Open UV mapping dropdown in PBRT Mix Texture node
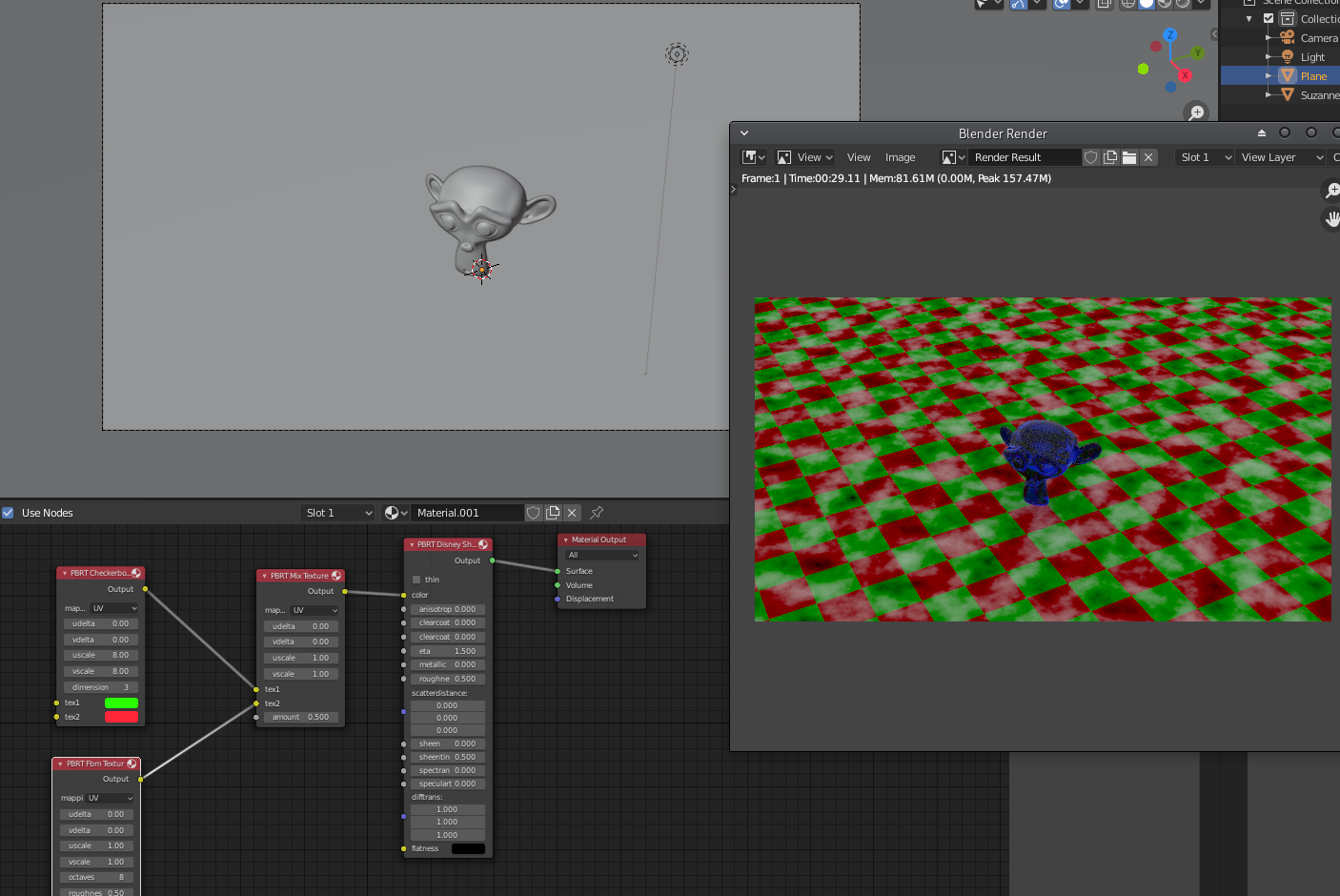Screen dimensions: 1340x896 coord(315,610)
